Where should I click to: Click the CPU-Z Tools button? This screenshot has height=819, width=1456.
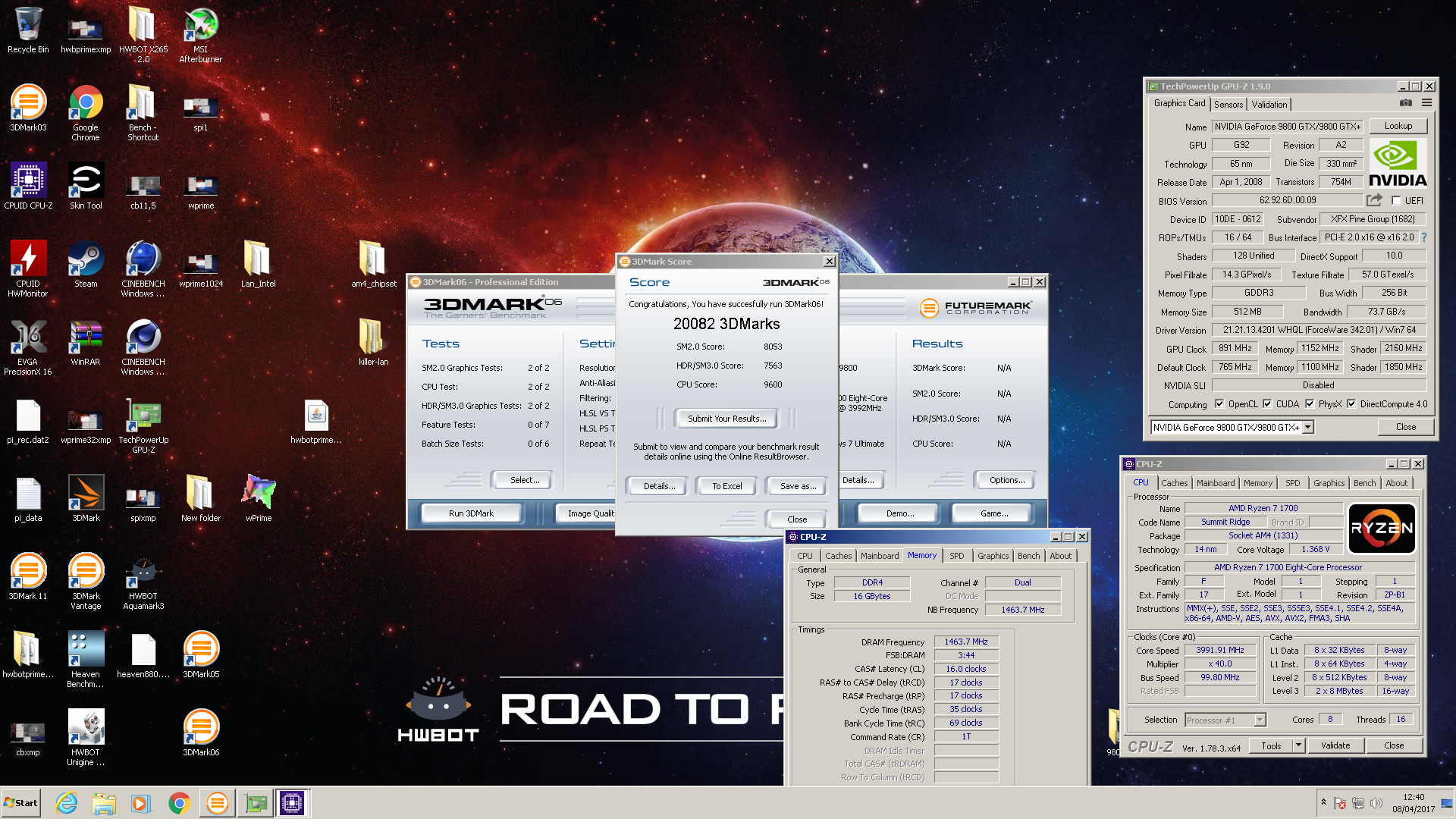(x=1271, y=745)
